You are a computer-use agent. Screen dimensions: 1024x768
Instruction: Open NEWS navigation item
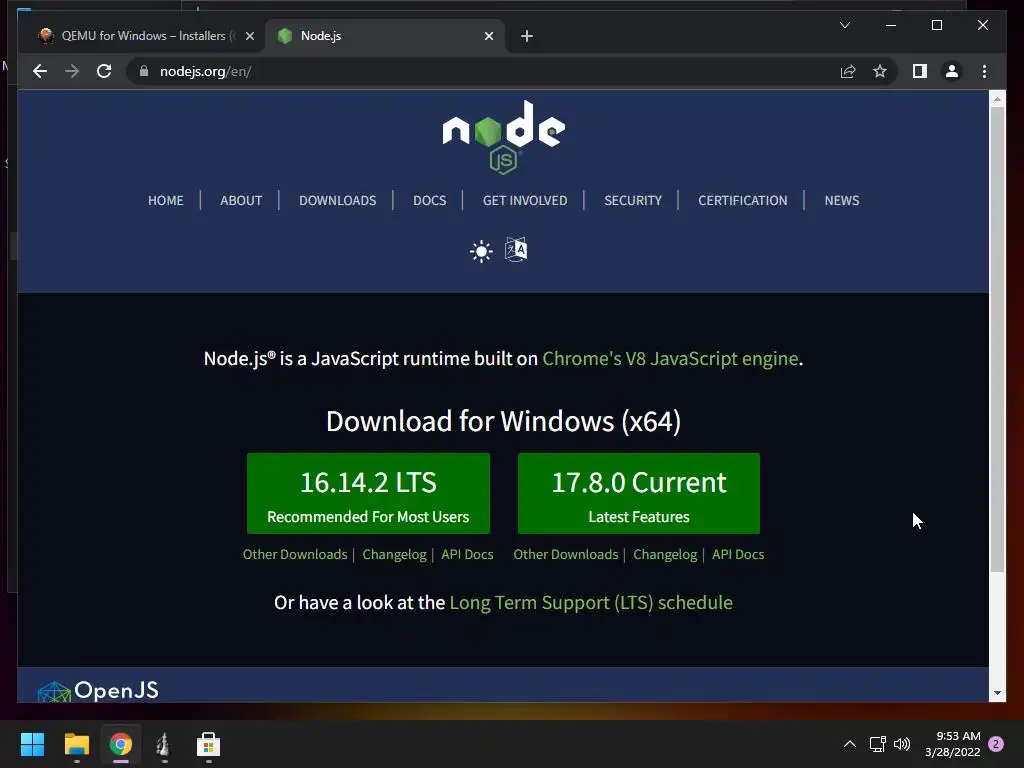click(x=842, y=200)
